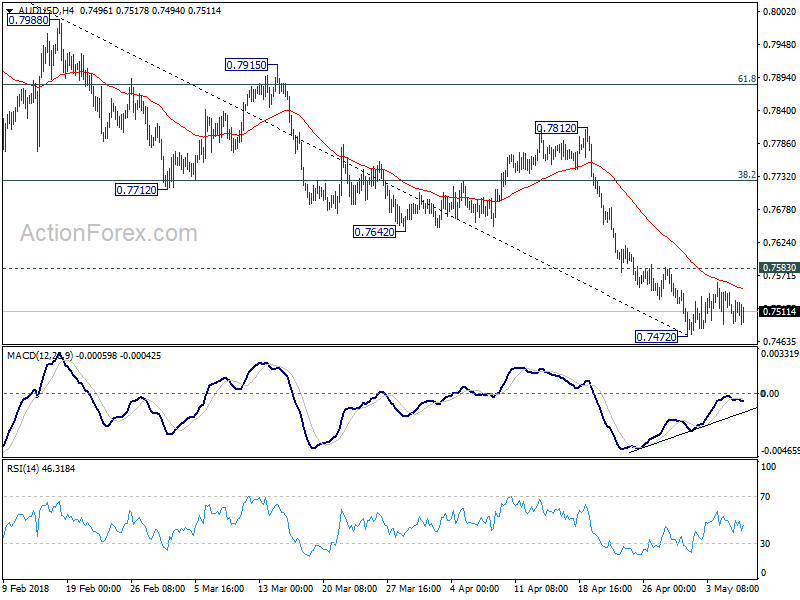The width and height of the screenshot is (800, 600).
Task: Click the 3 May 08:00 time label
Action: tap(733, 588)
